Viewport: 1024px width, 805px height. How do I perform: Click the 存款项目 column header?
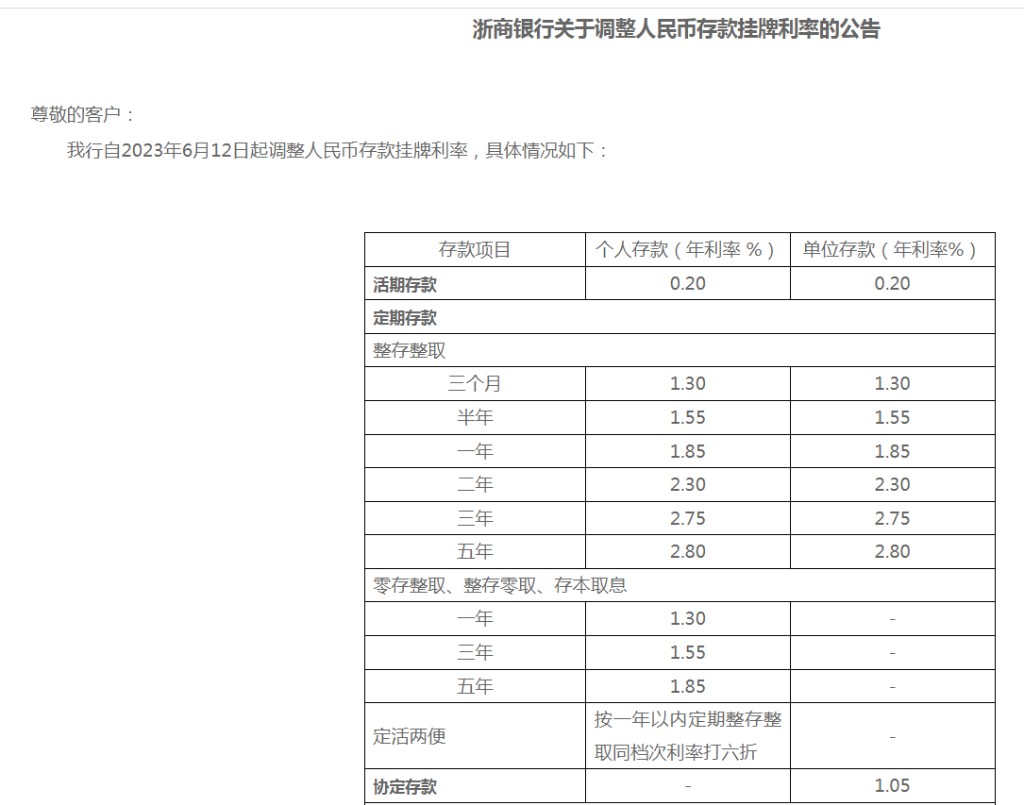tap(475, 249)
